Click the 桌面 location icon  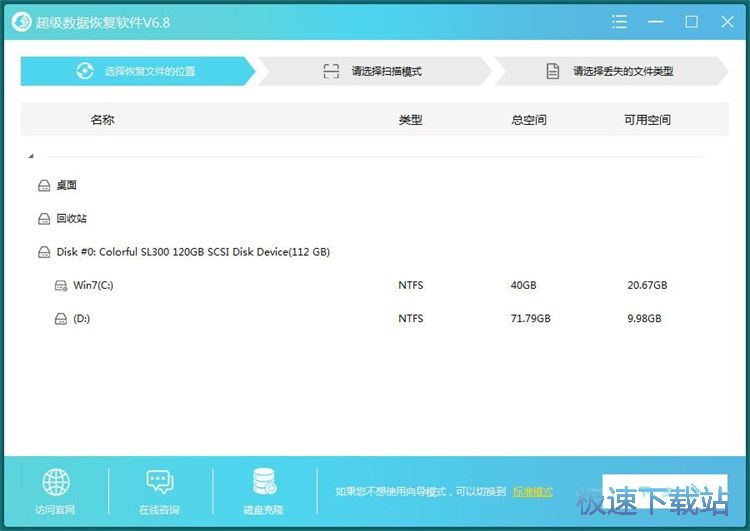pos(44,186)
